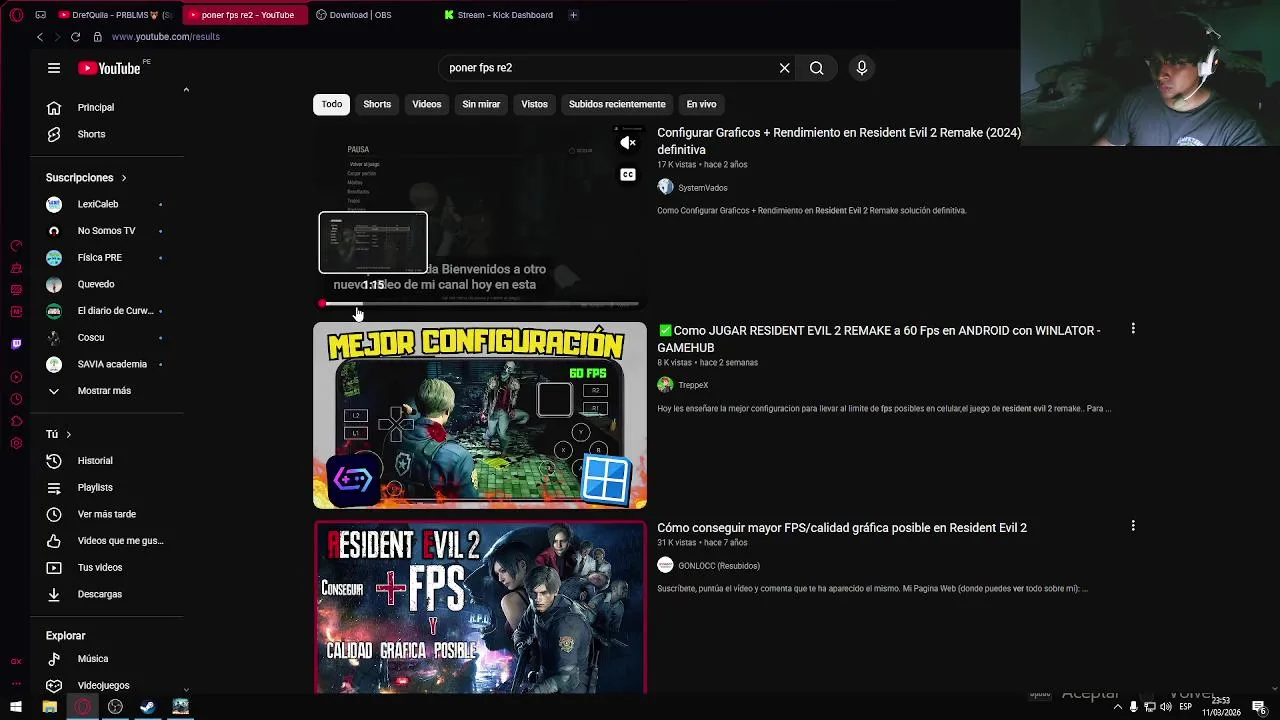Viewport: 1280px width, 720px height.
Task: Open OBS Studio from the taskbar
Action: pyautogui.click(x=115, y=707)
